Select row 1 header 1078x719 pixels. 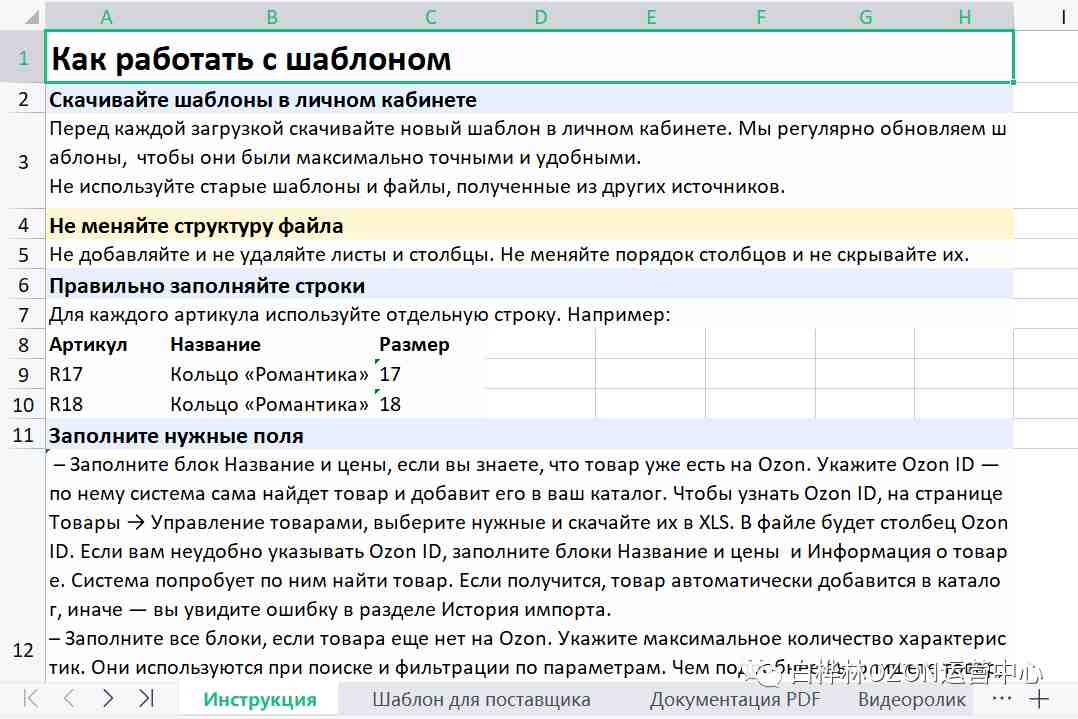(x=23, y=57)
